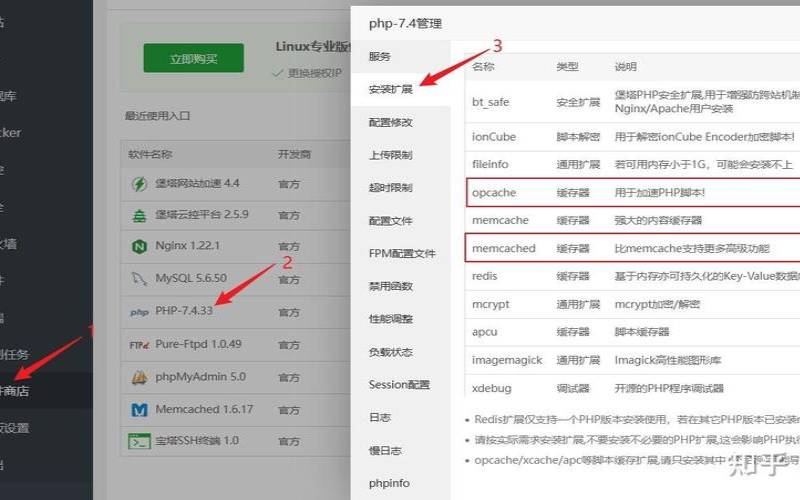Click the PHP-7.4.33 php icon

click(139, 312)
